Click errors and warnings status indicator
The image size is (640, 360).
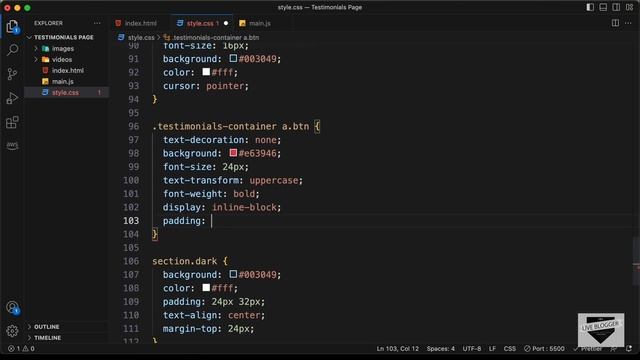pos(21,349)
